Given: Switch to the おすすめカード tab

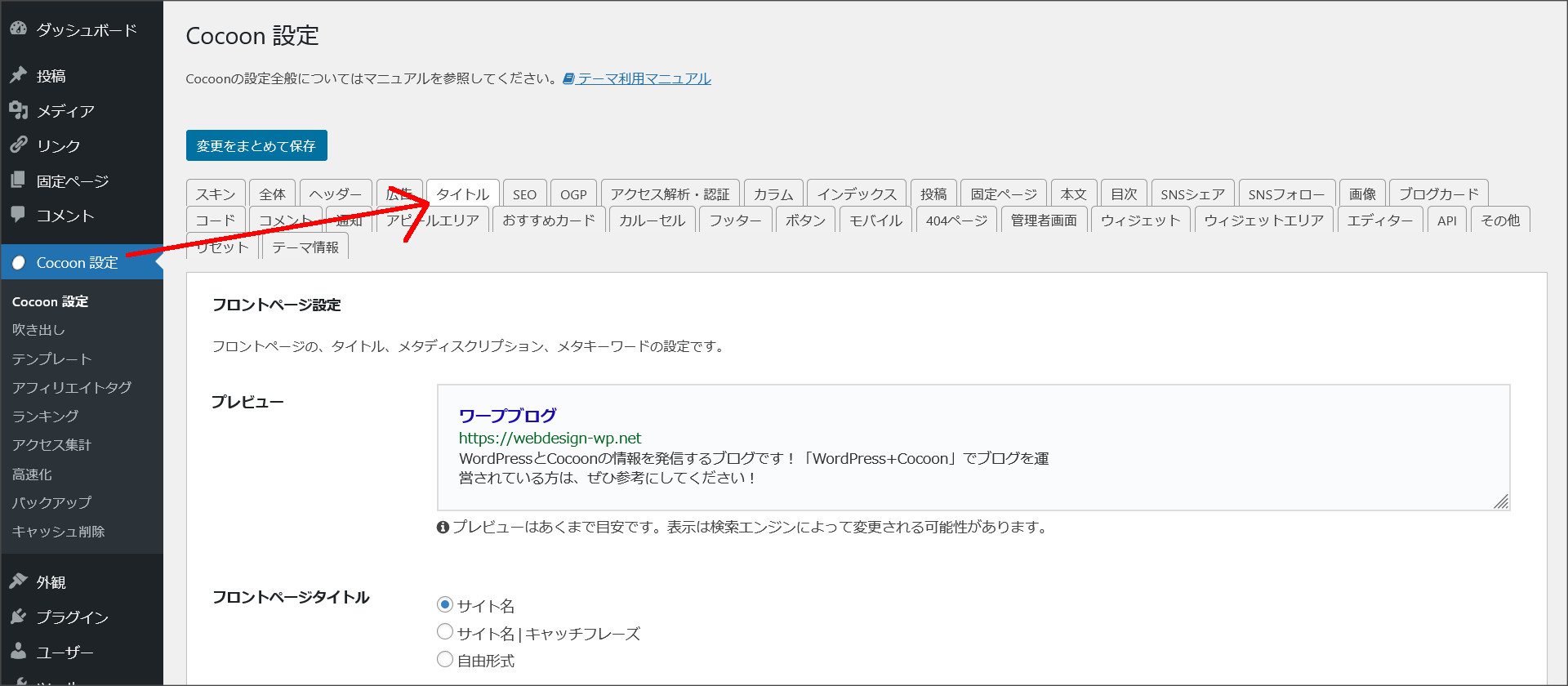Looking at the screenshot, I should click(x=549, y=220).
